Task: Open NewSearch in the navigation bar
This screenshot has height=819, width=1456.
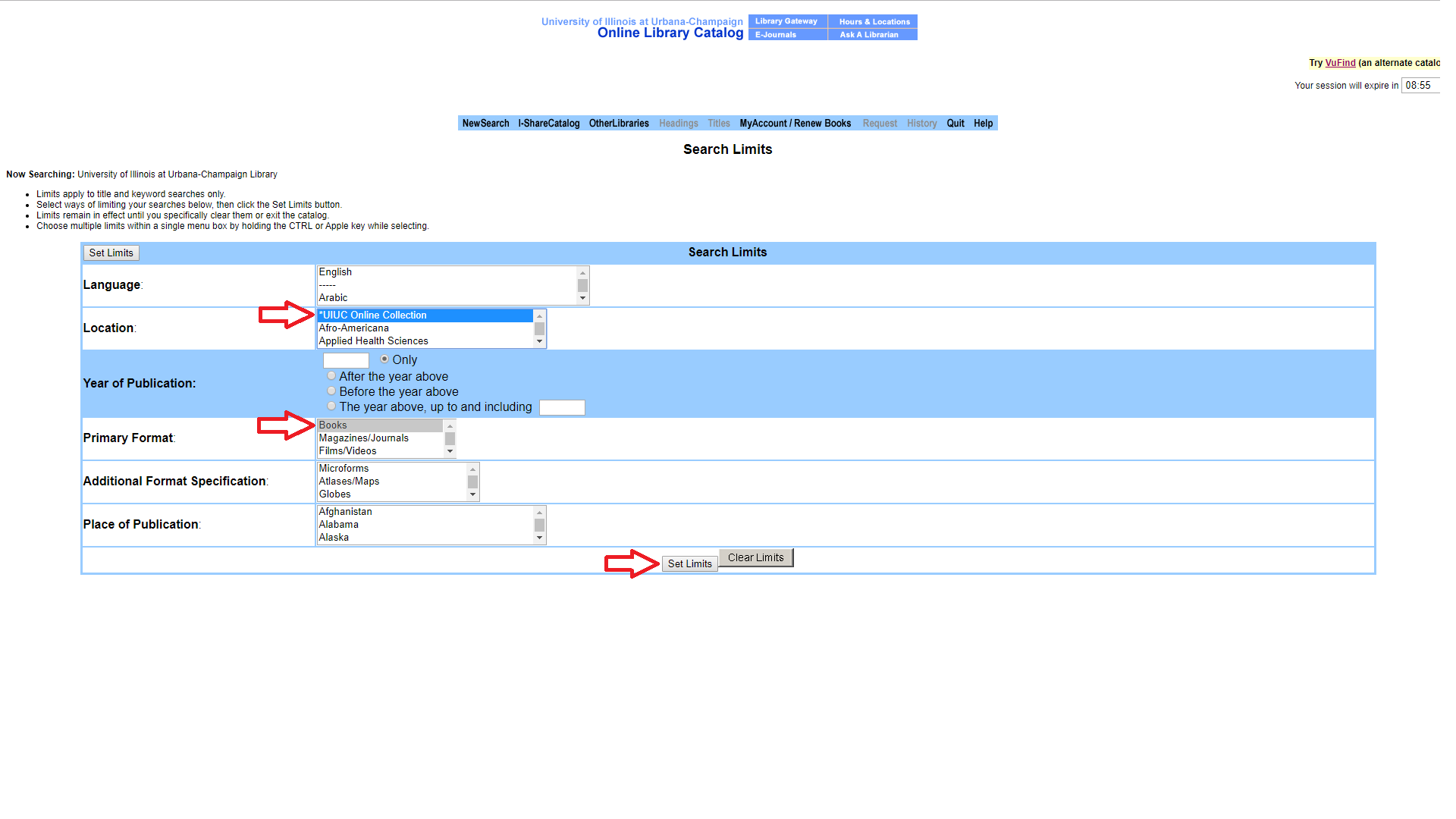Action: [485, 124]
